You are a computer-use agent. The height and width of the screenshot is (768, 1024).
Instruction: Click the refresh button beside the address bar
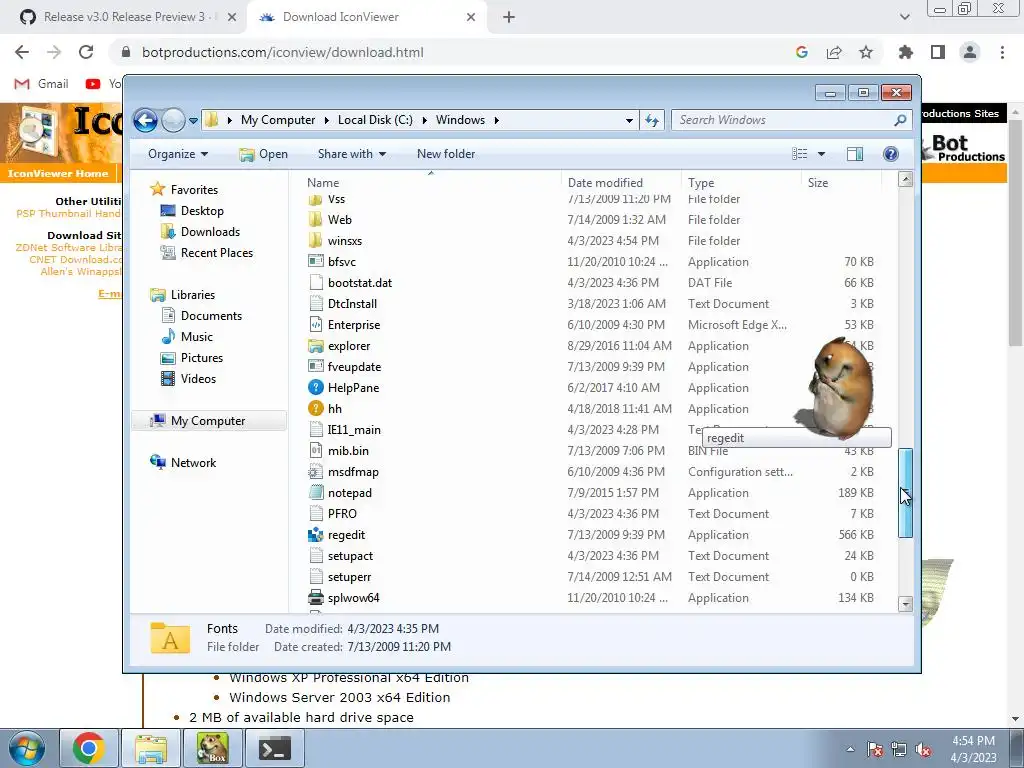(652, 120)
